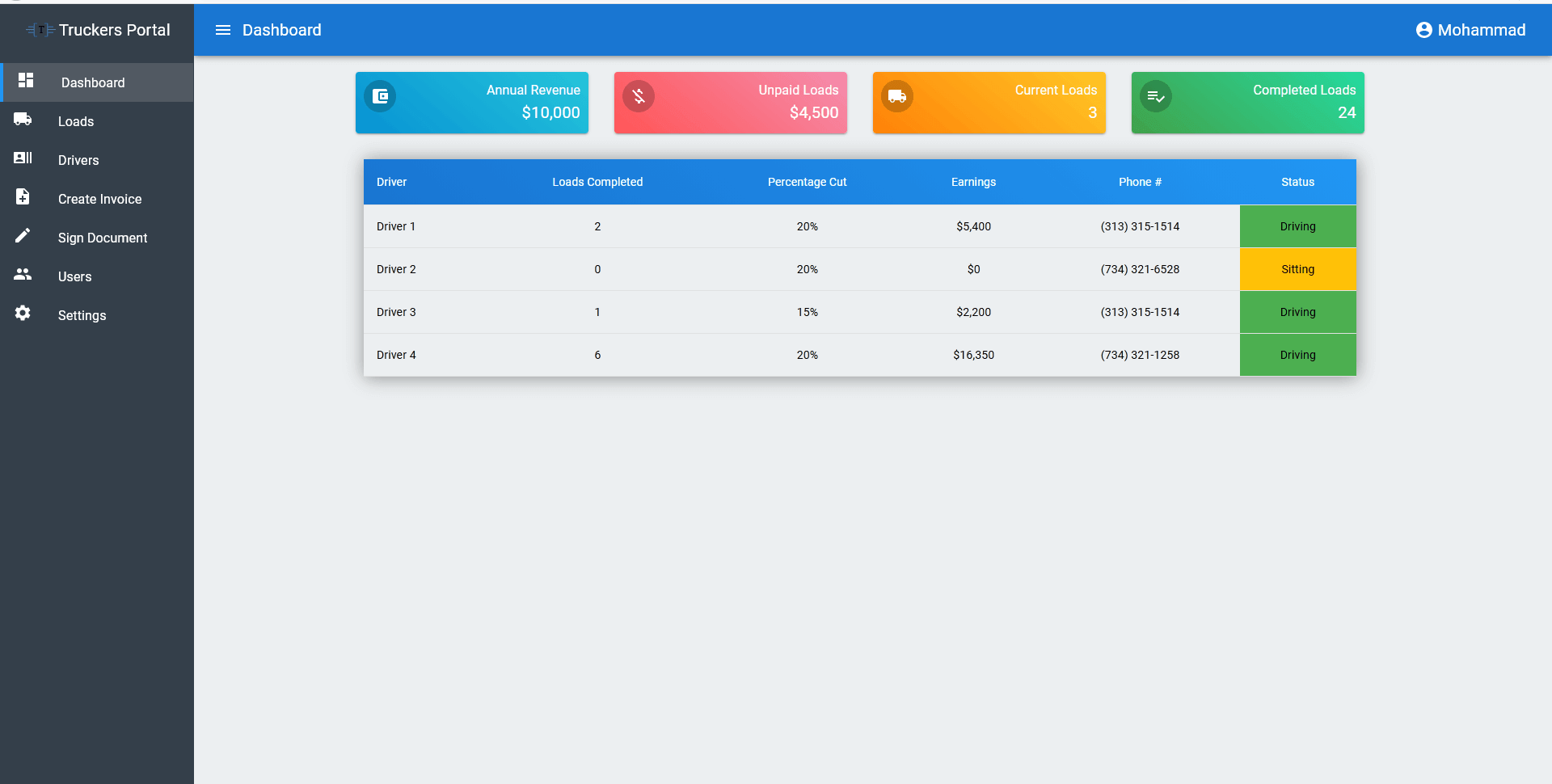Screen dimensions: 1552x784
Task: Click the Create Invoice file icon
Action: 23,197
